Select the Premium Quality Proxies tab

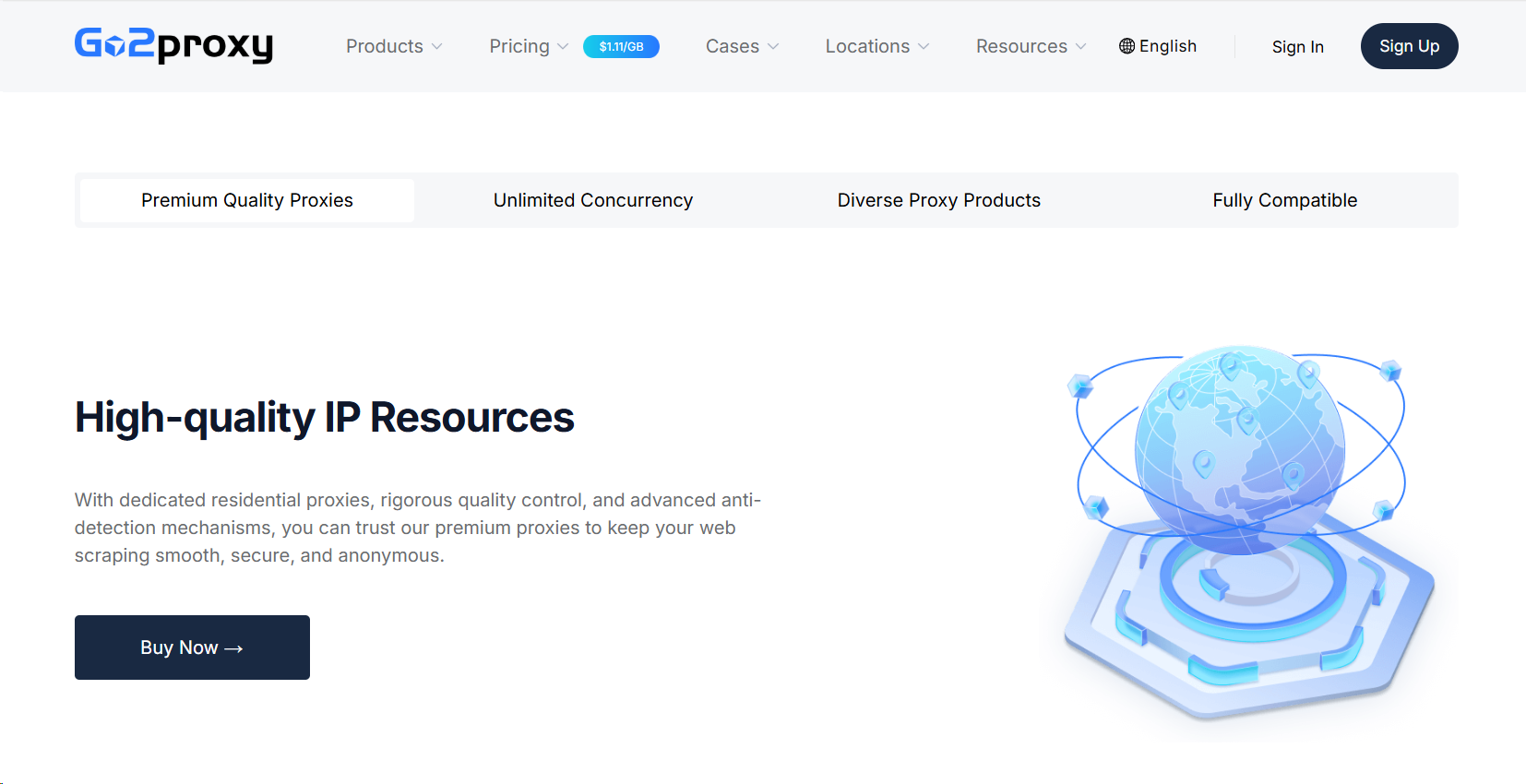[x=247, y=200]
